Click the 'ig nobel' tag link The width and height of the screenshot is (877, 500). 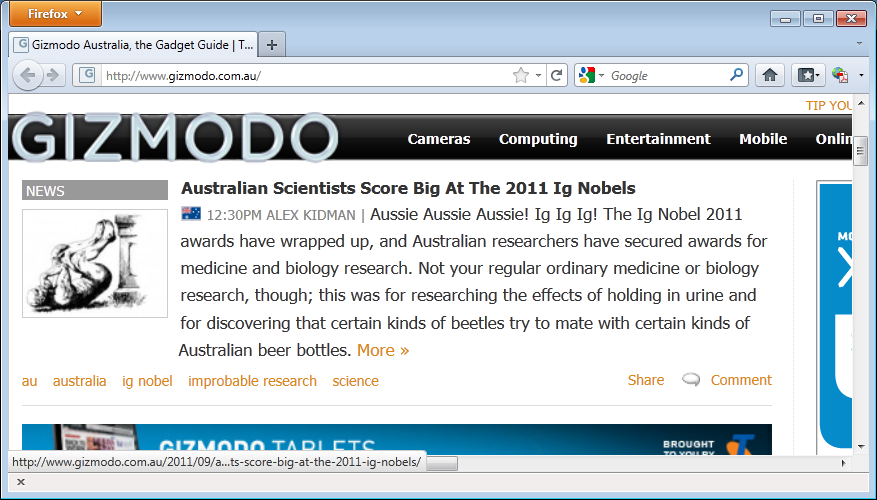147,381
